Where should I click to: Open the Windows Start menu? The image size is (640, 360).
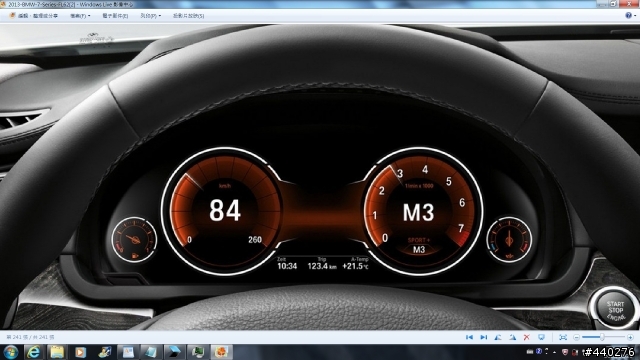coord(11,352)
